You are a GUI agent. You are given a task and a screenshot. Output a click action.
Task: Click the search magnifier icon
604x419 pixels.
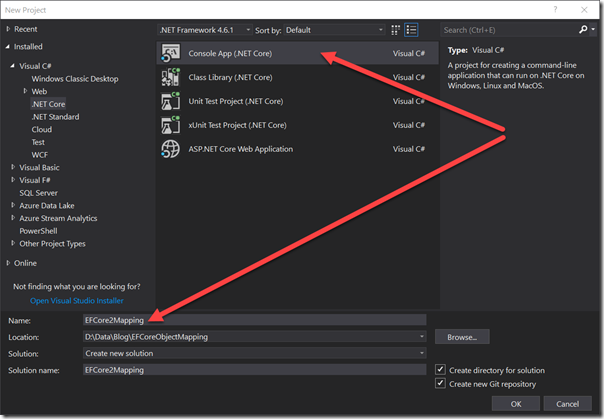coord(583,30)
